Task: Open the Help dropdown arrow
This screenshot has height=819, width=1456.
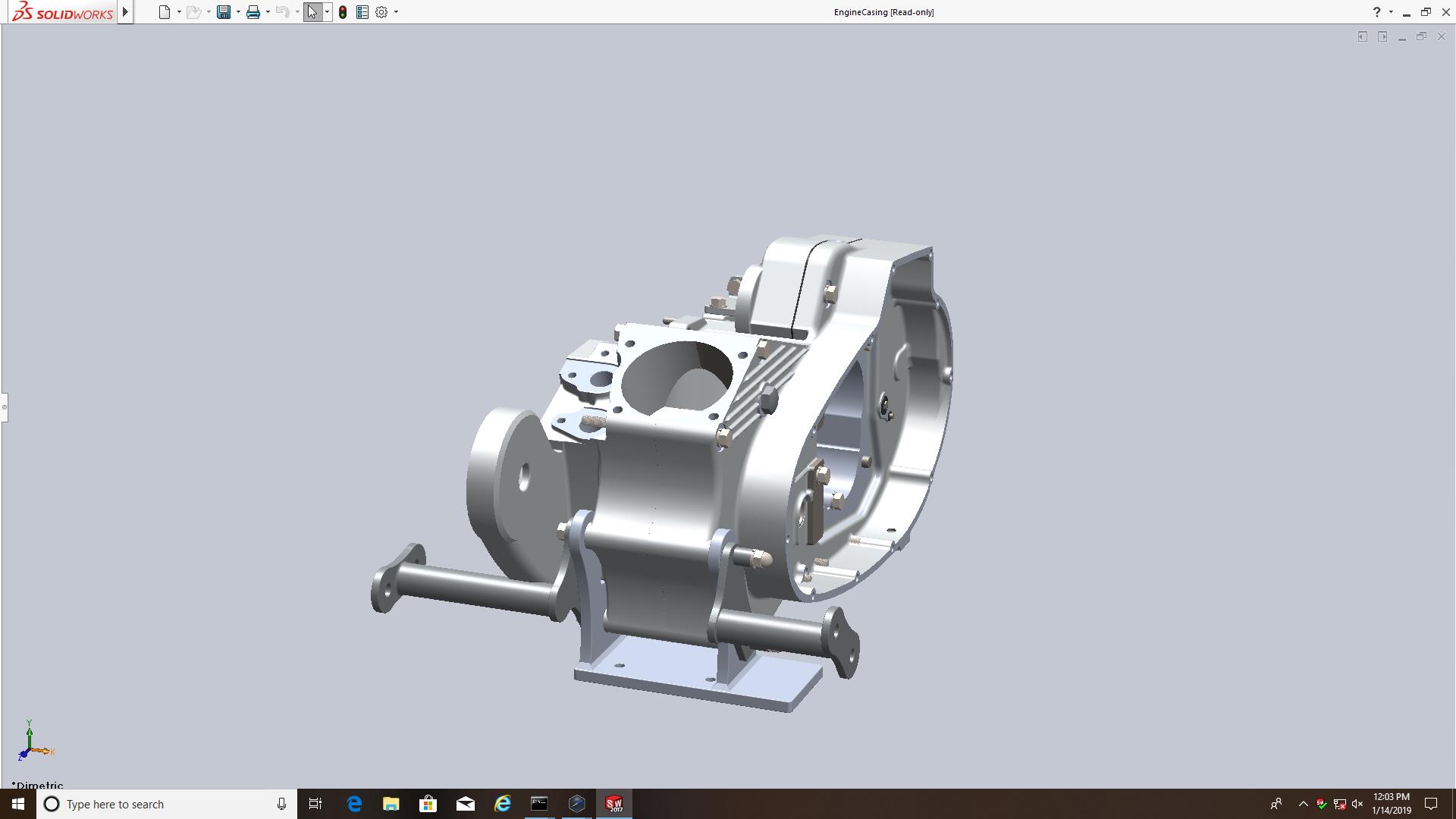Action: point(1391,12)
